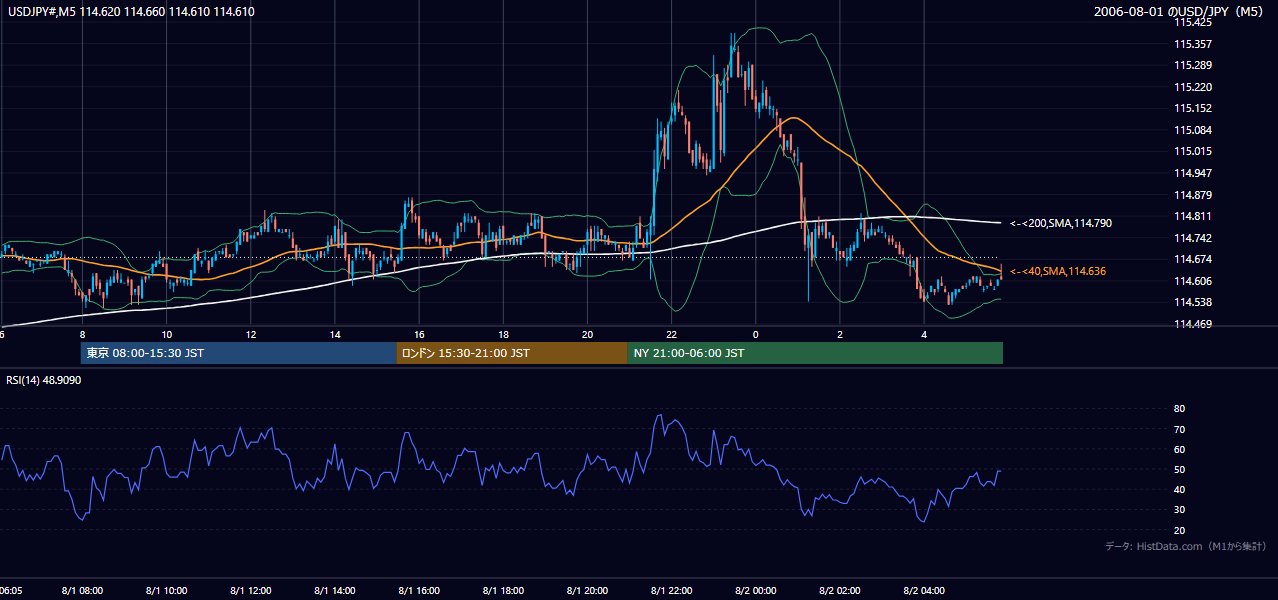Click the 2006-08-01 USD/JPY (M5) chart title

(x=1180, y=12)
